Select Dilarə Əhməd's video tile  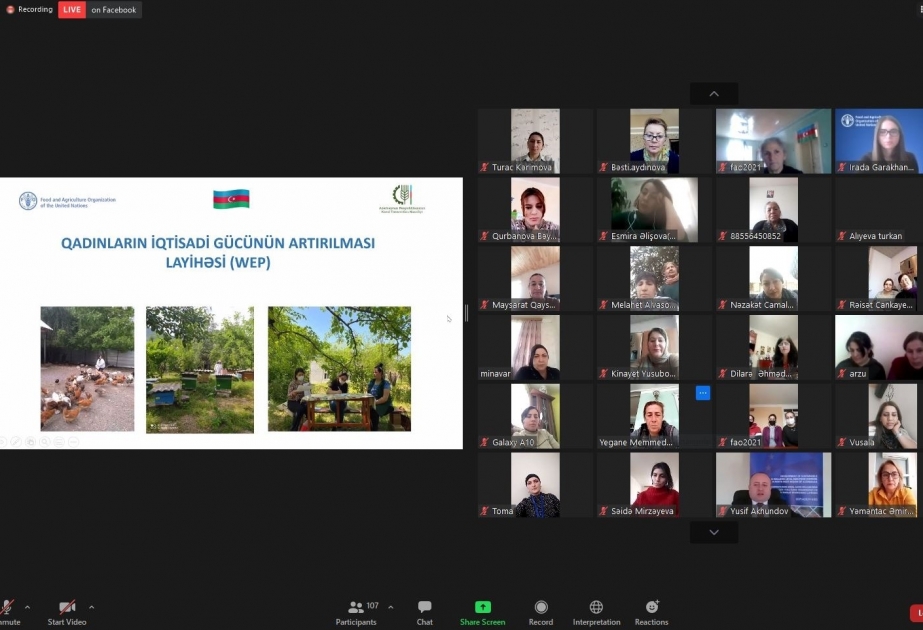pos(773,347)
